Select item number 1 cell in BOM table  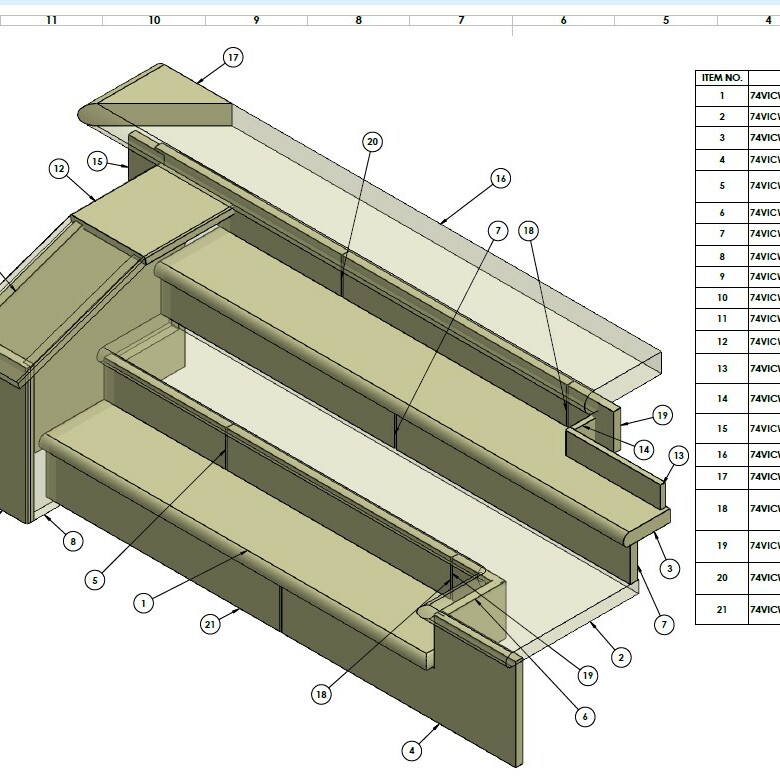722,96
